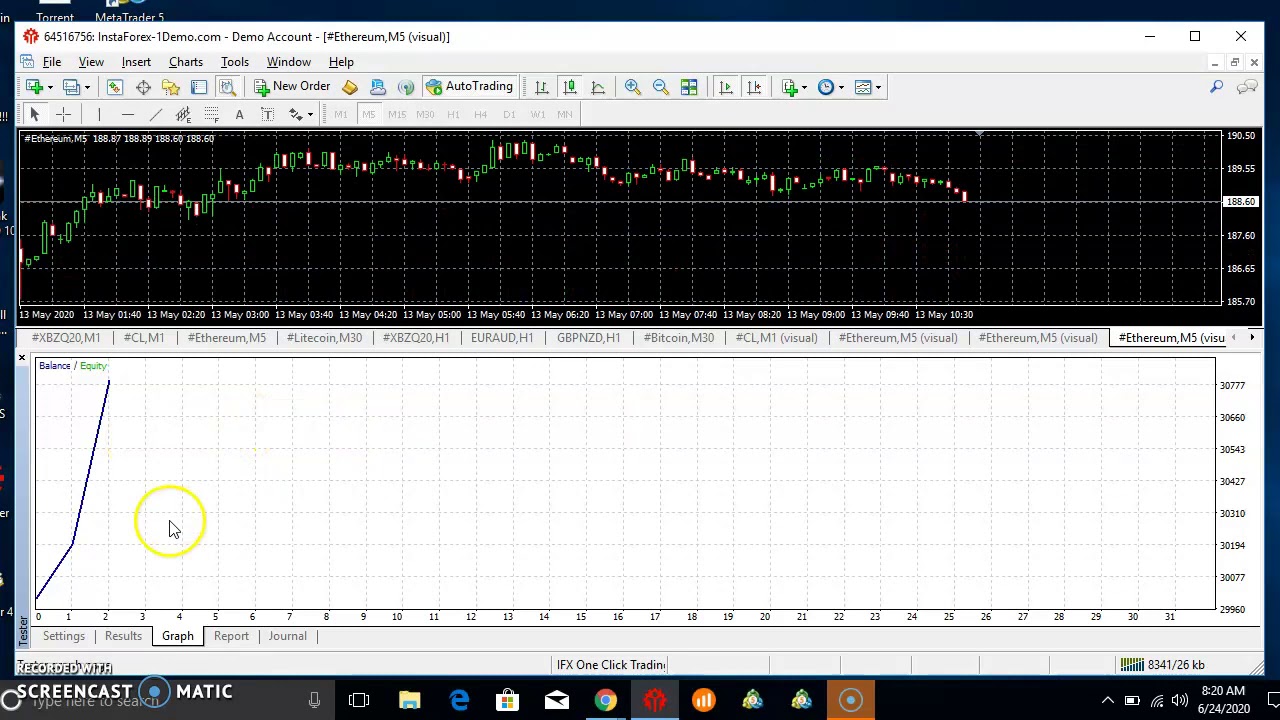Close the Strategy Tester panel
This screenshot has width=1280, height=720.
click(x=22, y=357)
